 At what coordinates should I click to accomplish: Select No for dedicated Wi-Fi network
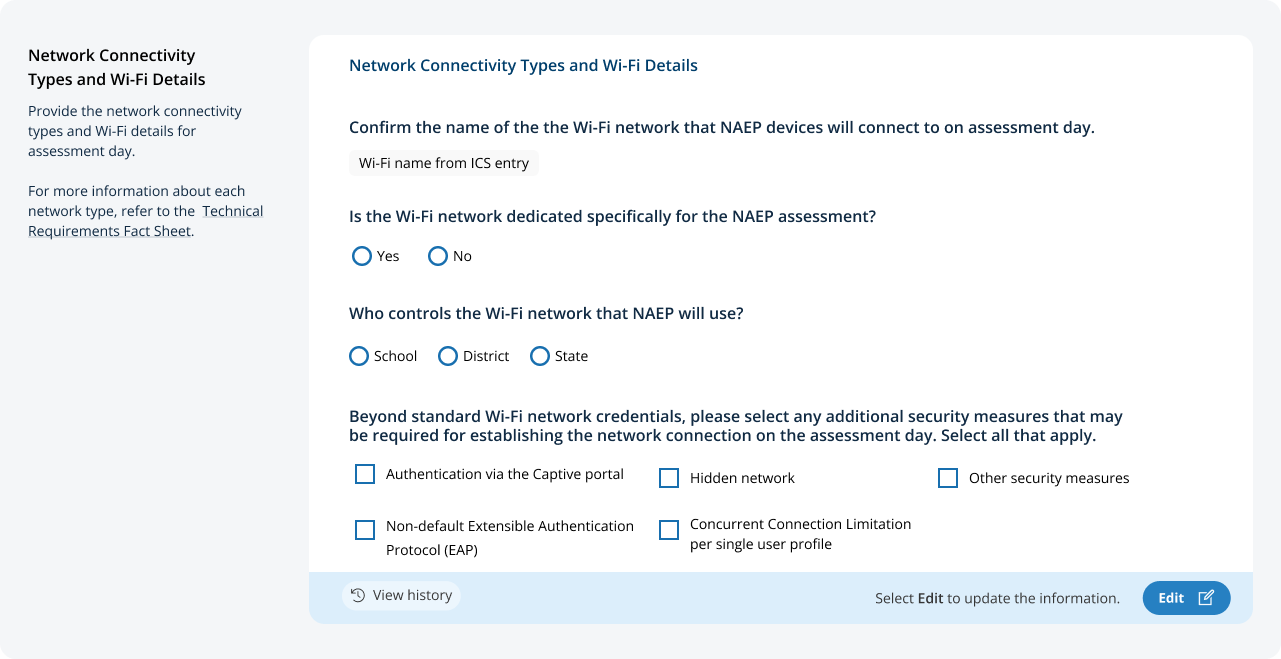438,257
